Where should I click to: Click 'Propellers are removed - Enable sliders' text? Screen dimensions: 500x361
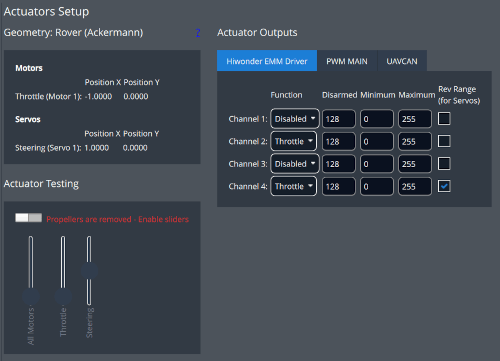[117, 219]
